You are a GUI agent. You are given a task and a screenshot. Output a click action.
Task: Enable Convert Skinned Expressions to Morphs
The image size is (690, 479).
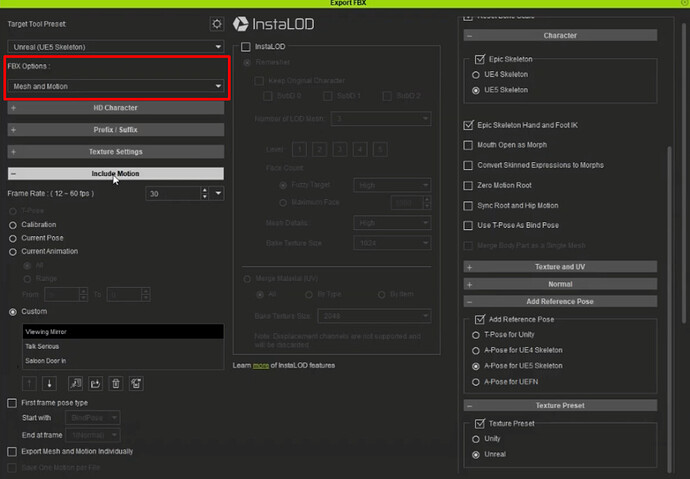468,165
